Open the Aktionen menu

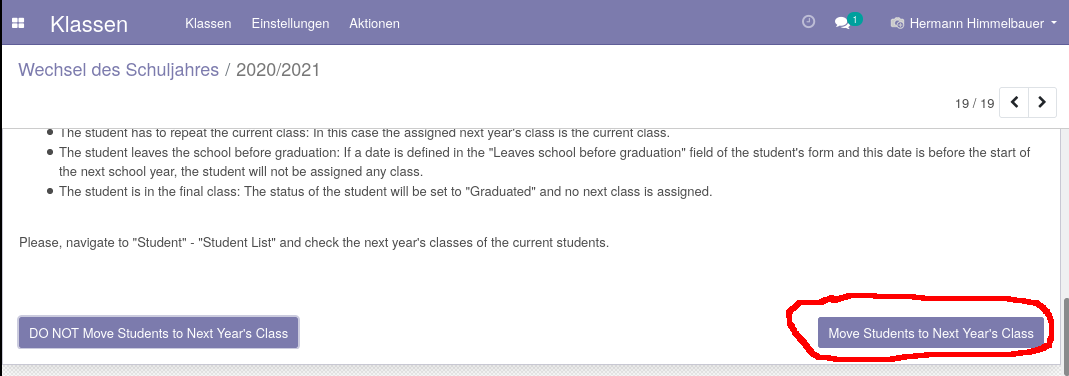click(374, 23)
